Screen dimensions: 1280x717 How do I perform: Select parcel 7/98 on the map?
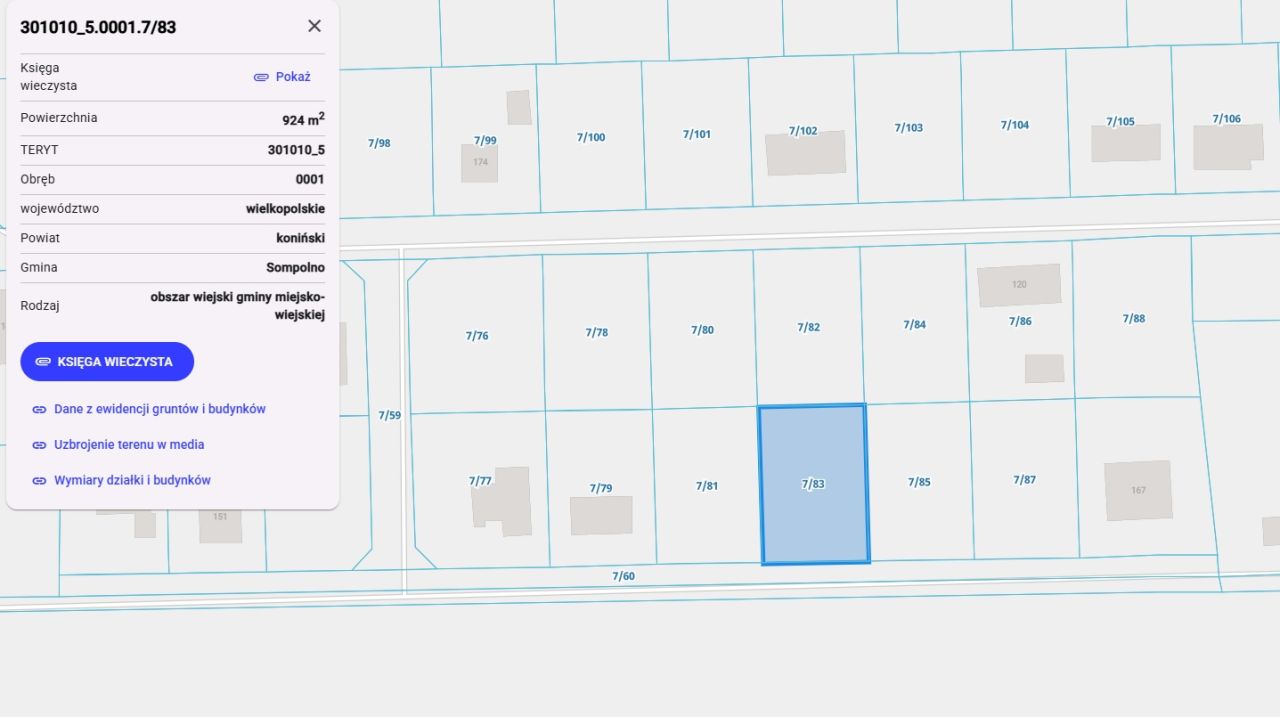click(x=379, y=143)
